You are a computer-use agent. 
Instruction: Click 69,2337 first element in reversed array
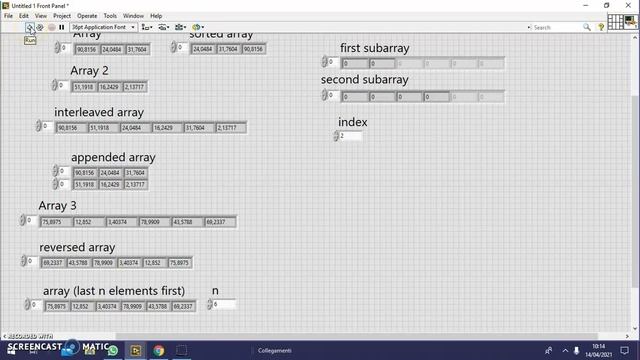53,263
